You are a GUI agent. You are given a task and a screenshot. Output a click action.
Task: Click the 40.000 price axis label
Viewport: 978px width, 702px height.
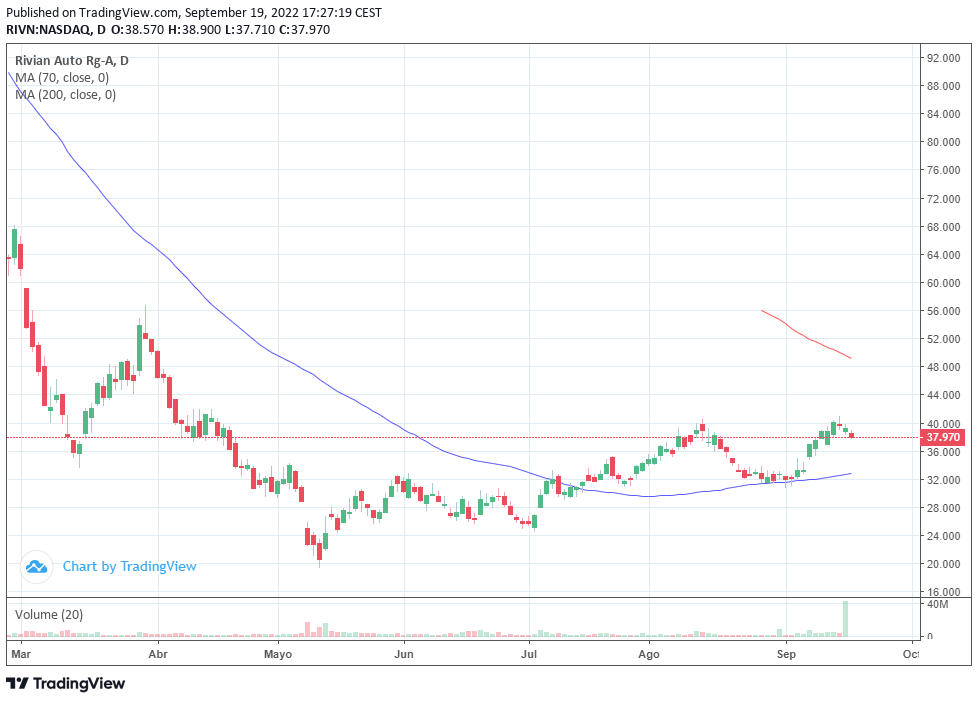tap(943, 424)
